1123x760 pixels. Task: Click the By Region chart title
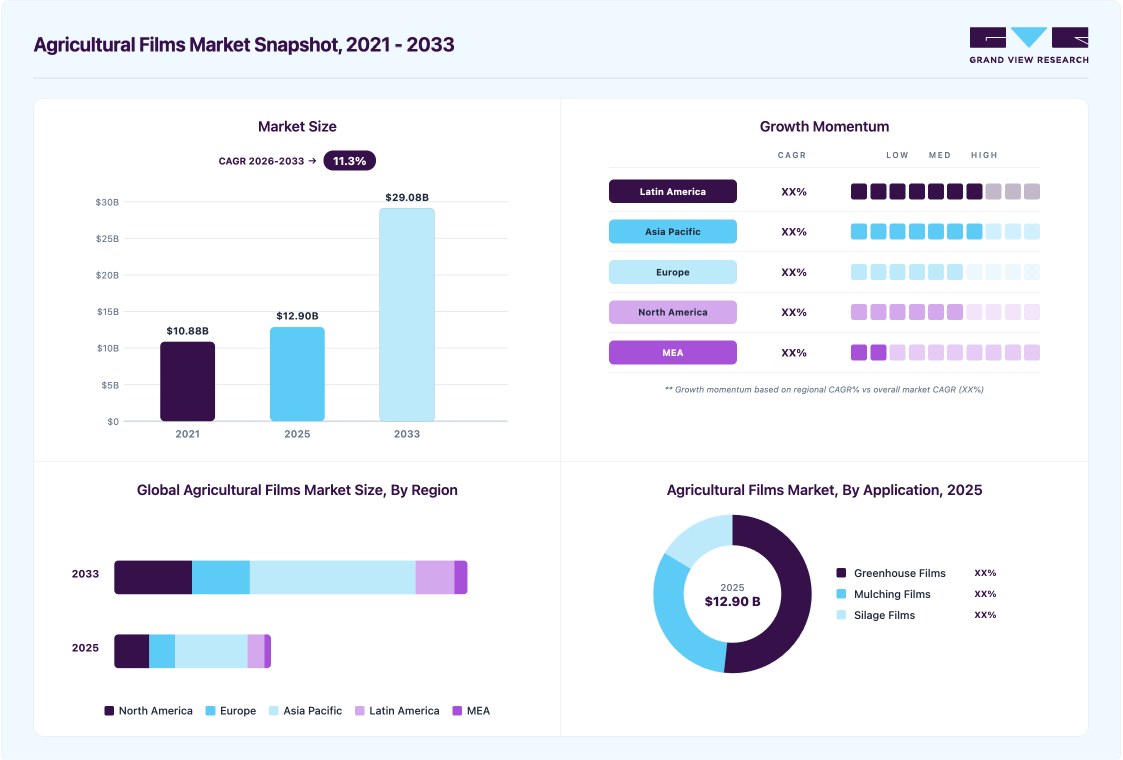tap(297, 490)
